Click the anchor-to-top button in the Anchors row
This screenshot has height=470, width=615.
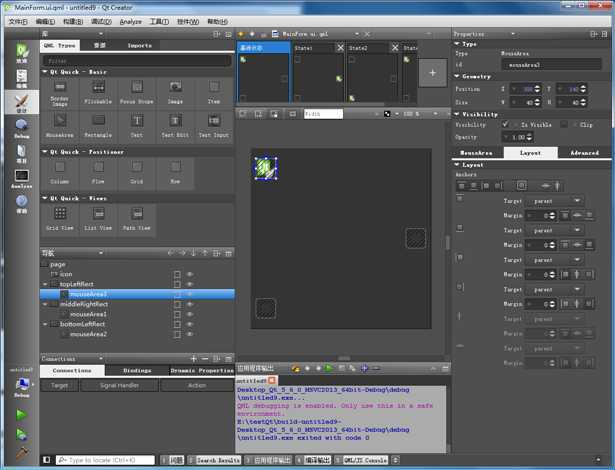pos(462,186)
